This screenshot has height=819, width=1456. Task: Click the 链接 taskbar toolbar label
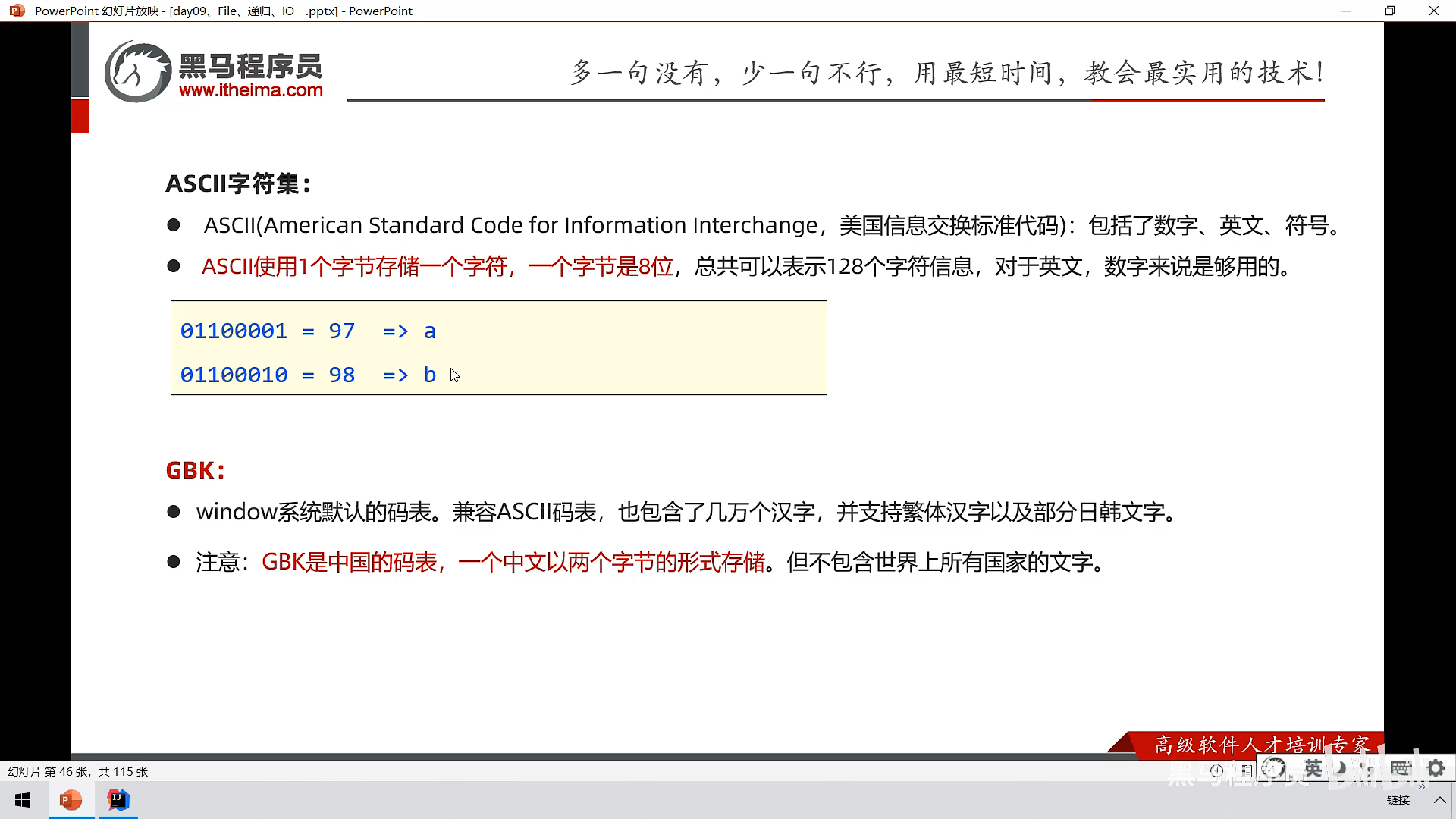point(1398,800)
